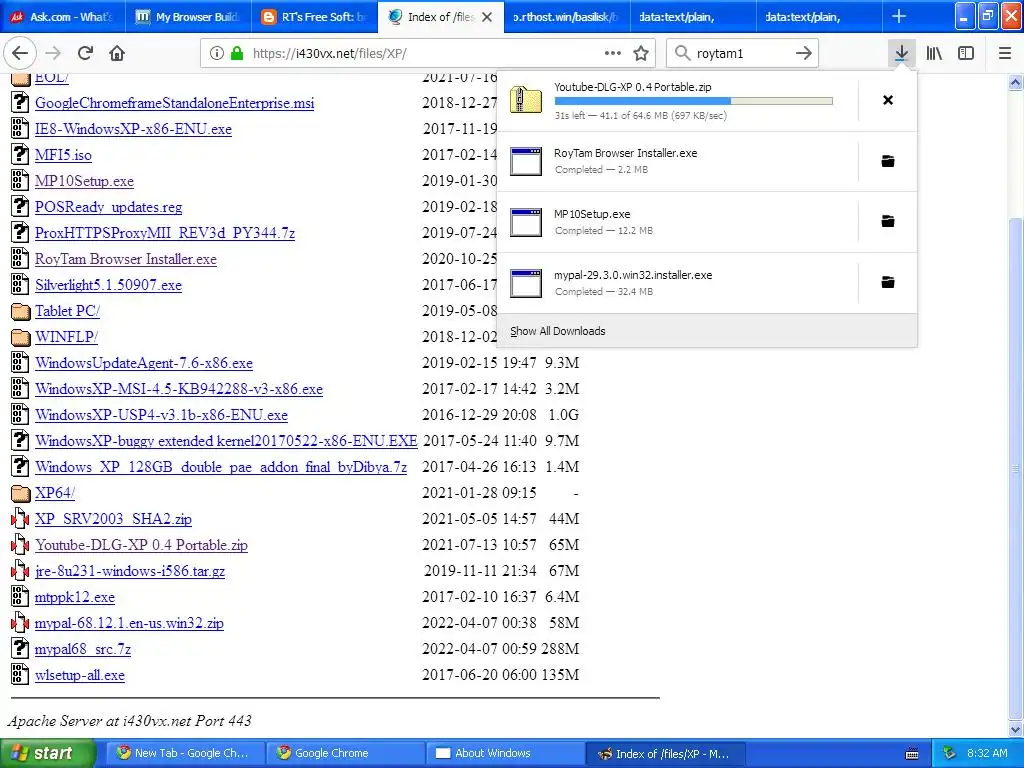Viewport: 1024px width, 768px height.
Task: Click the binary icon beside wlsetup-all.exe
Action: [x=20, y=675]
